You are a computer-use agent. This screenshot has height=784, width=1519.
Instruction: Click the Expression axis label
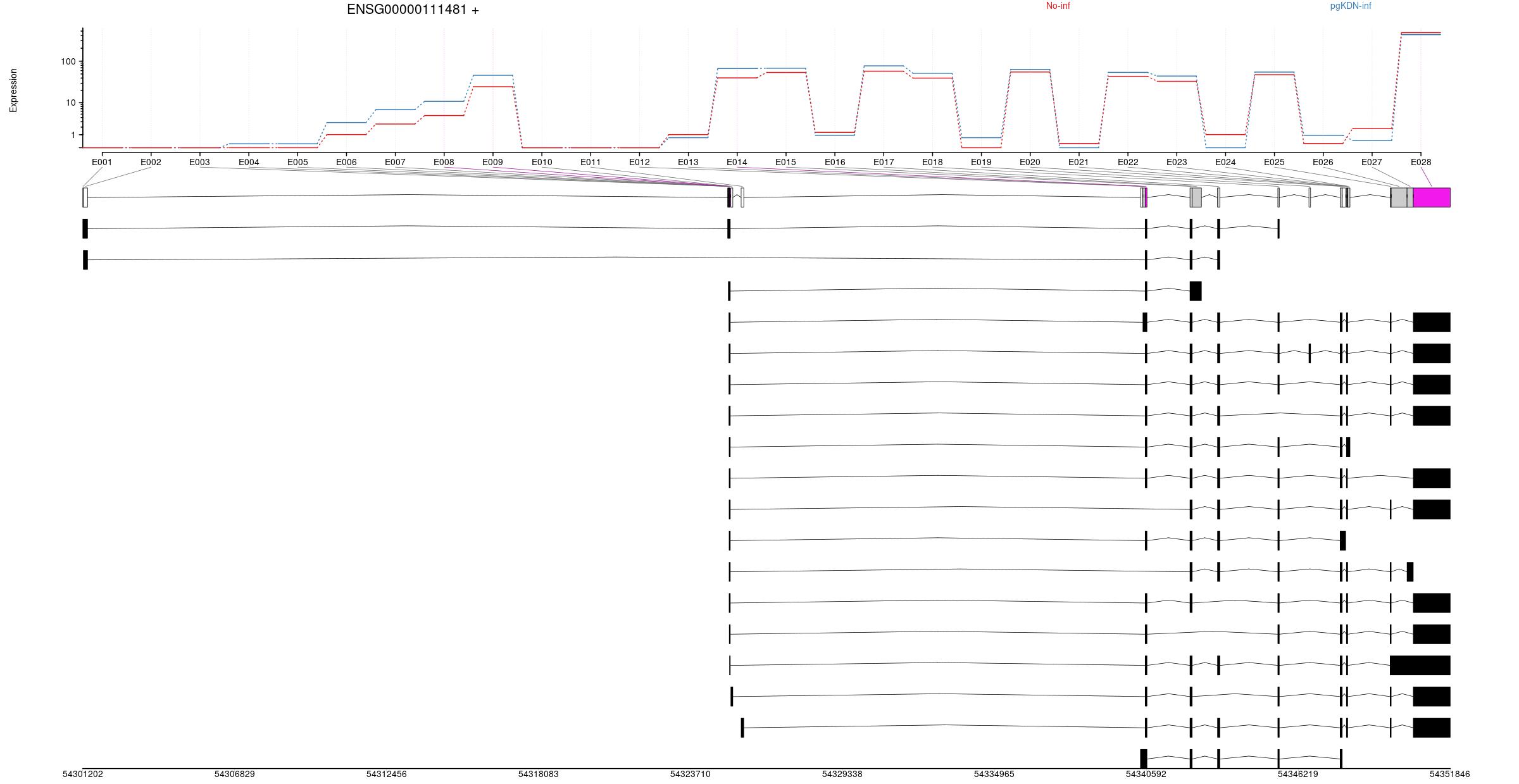pyautogui.click(x=13, y=90)
